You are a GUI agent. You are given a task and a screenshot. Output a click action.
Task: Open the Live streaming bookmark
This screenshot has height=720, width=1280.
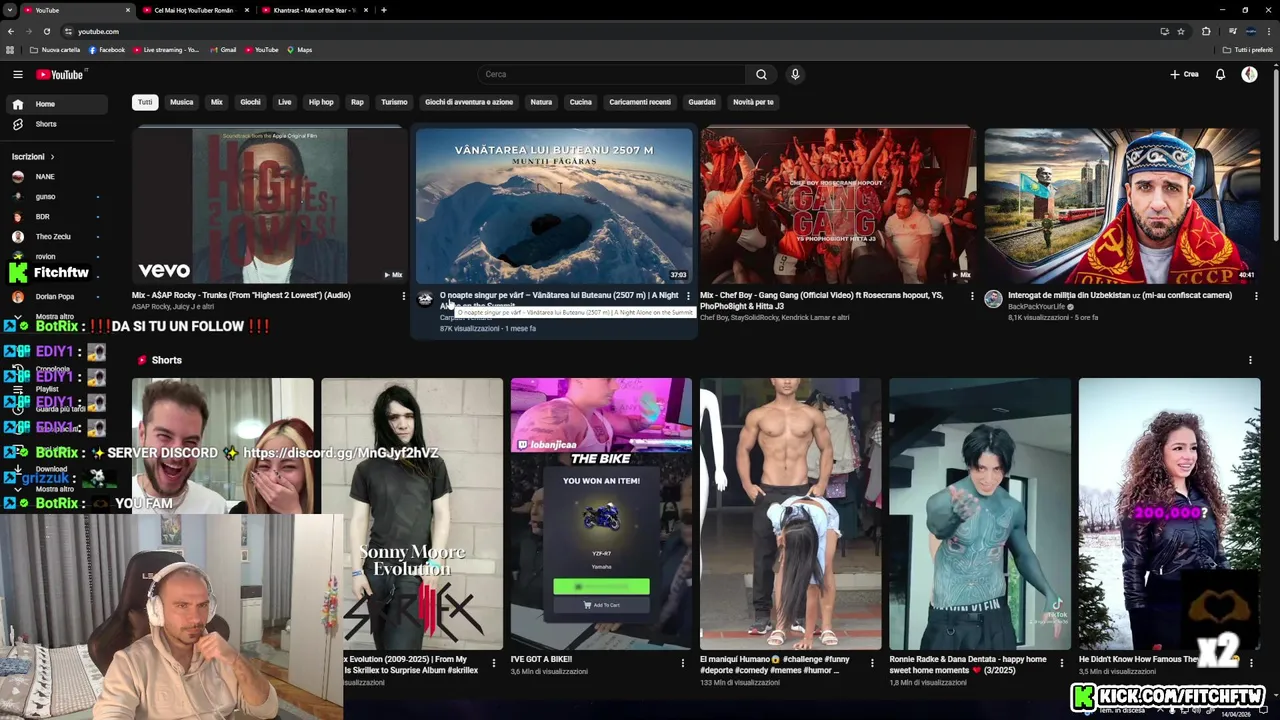(166, 50)
